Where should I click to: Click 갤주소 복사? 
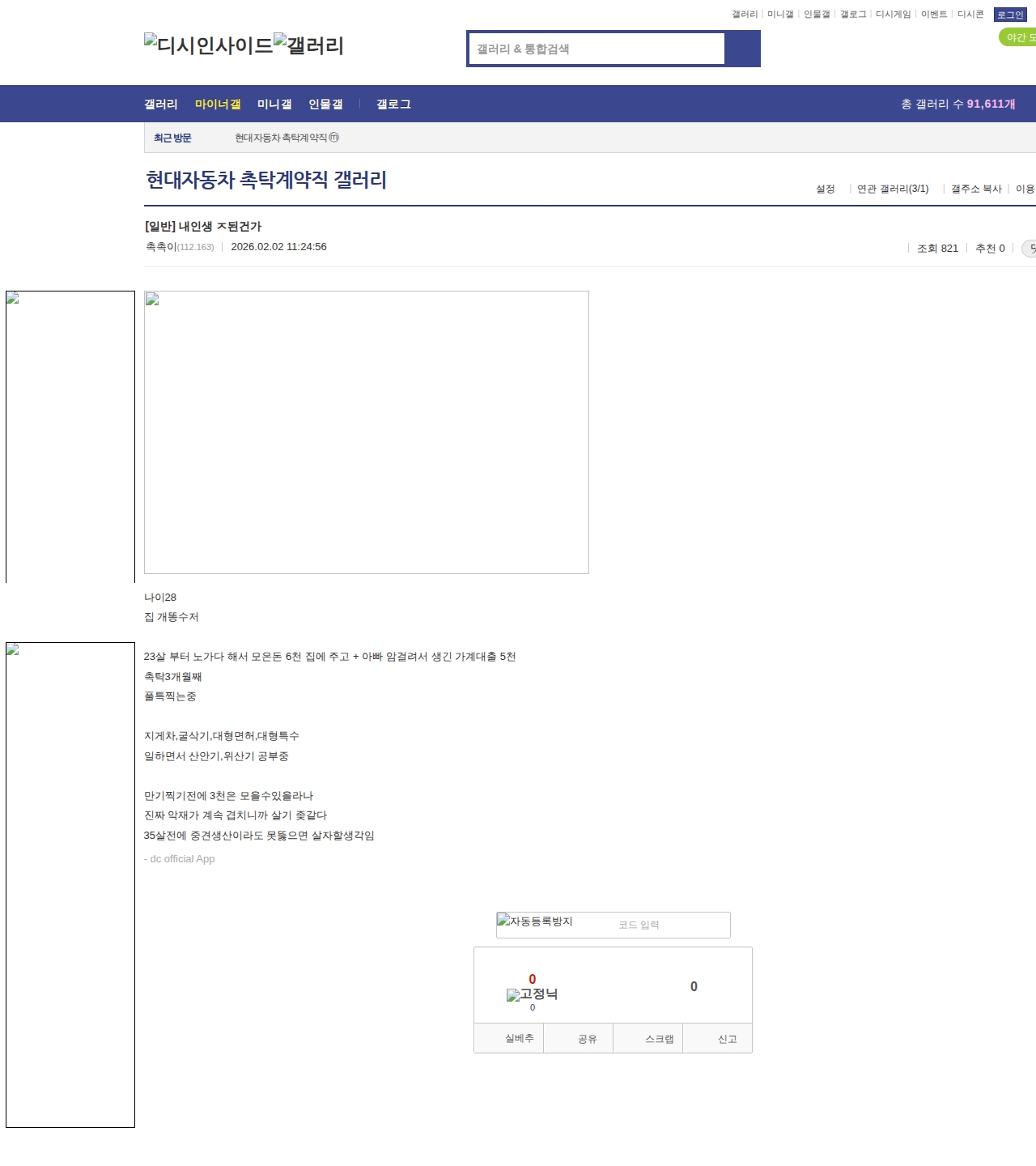976,189
